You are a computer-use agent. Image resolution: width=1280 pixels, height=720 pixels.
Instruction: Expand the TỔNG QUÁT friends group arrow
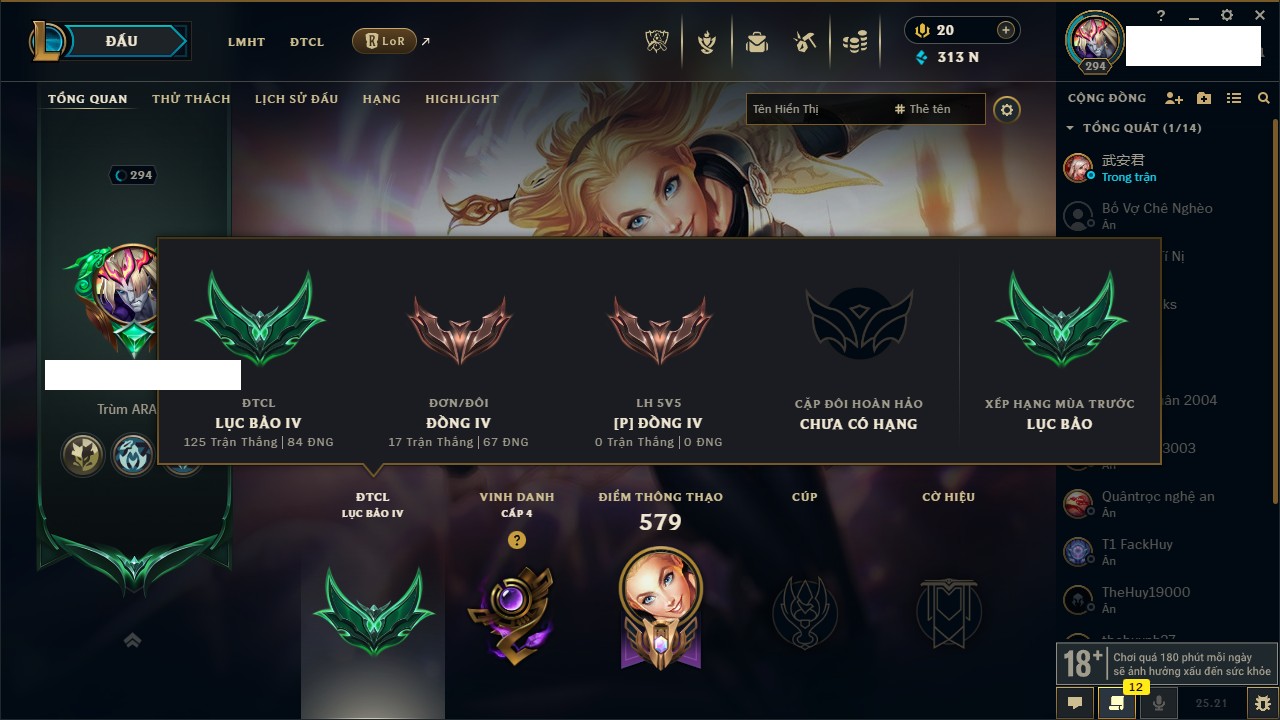[x=1070, y=128]
